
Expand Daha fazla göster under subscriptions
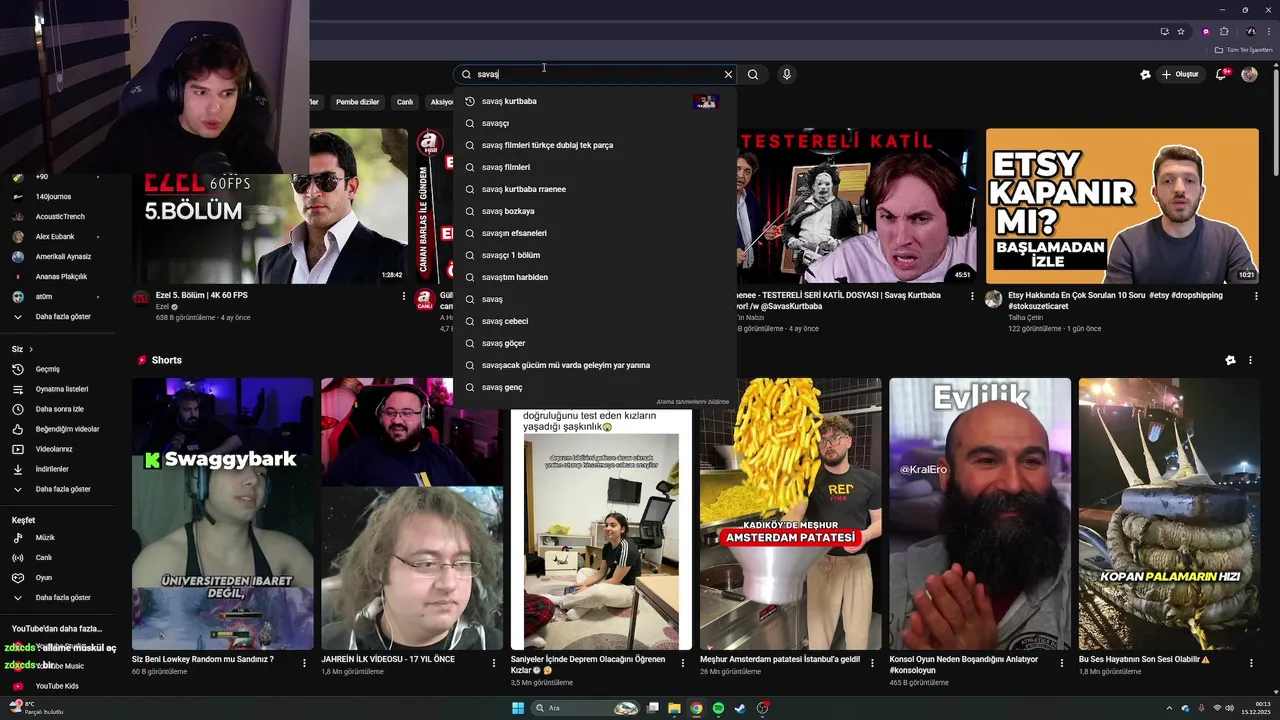[x=62, y=317]
